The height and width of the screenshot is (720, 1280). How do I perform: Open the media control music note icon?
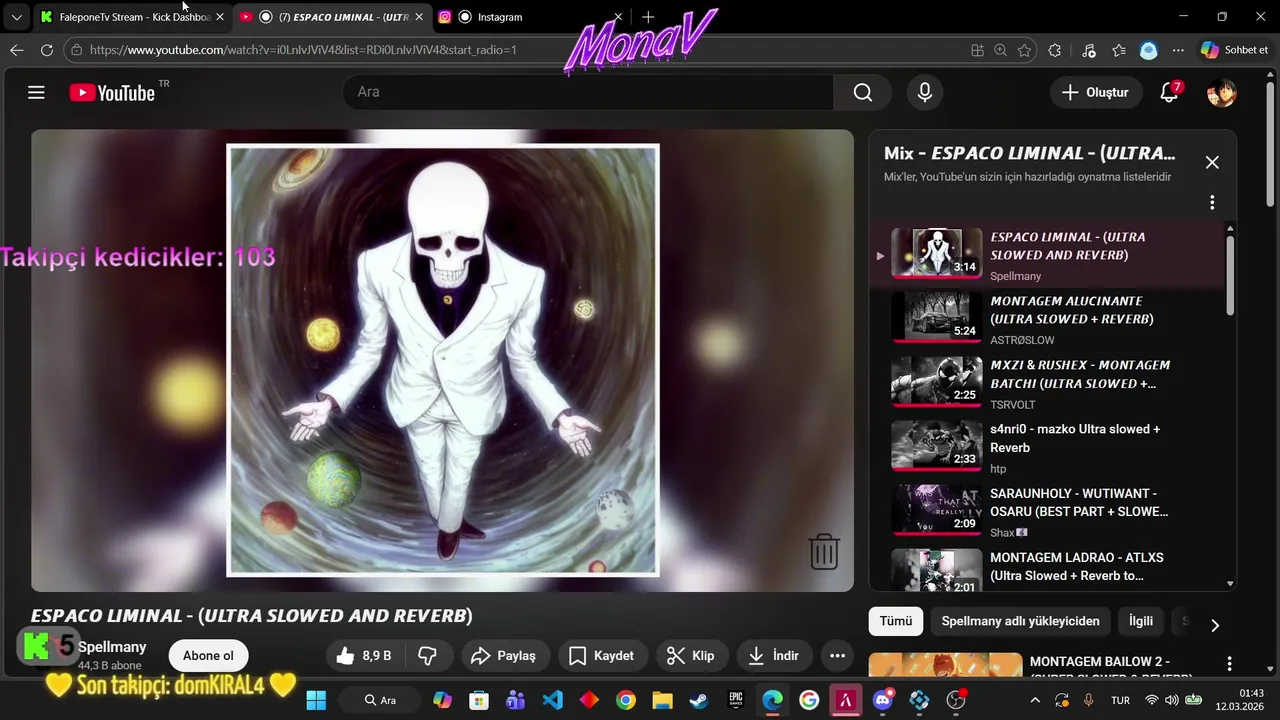point(1089,50)
